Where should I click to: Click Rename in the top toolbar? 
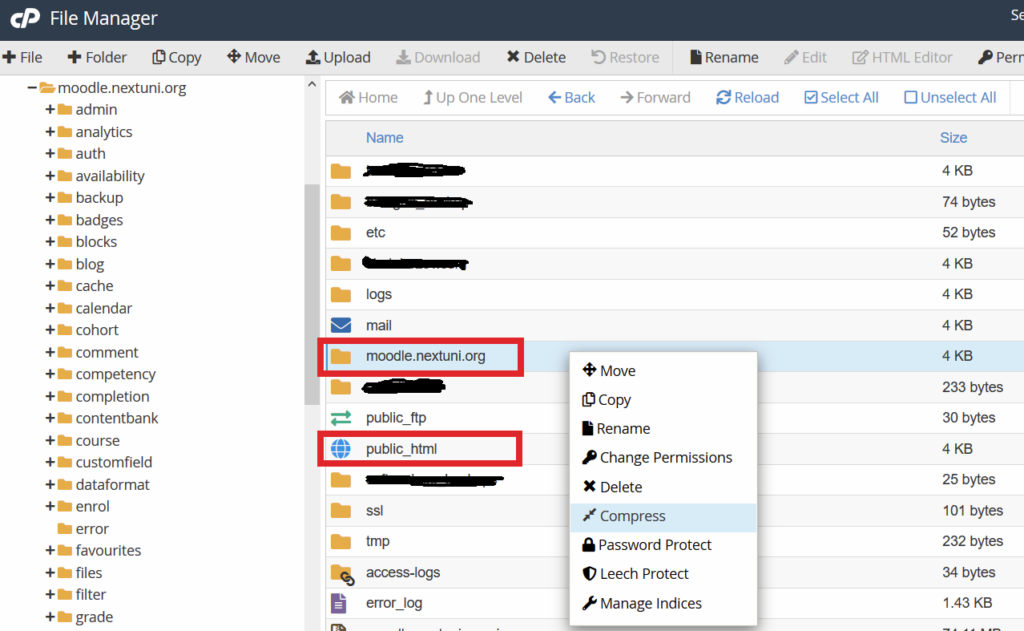point(724,57)
